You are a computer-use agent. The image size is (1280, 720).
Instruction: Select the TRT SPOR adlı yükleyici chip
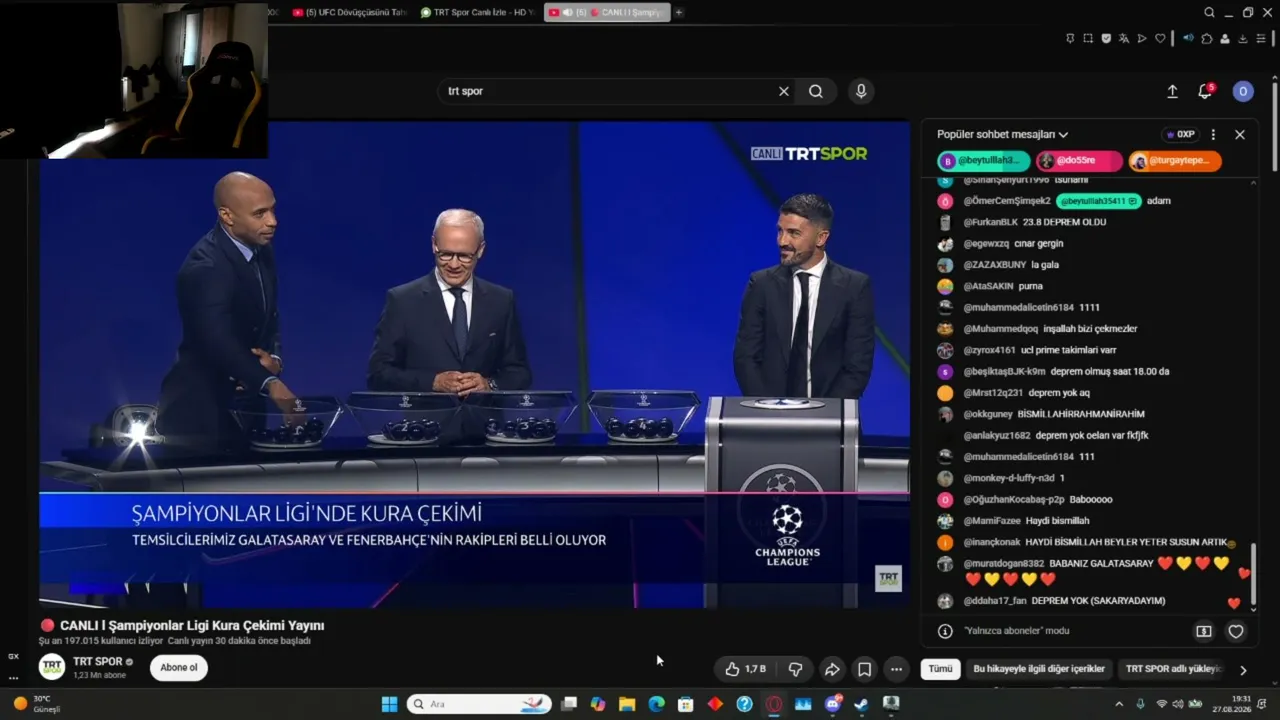pos(1173,669)
